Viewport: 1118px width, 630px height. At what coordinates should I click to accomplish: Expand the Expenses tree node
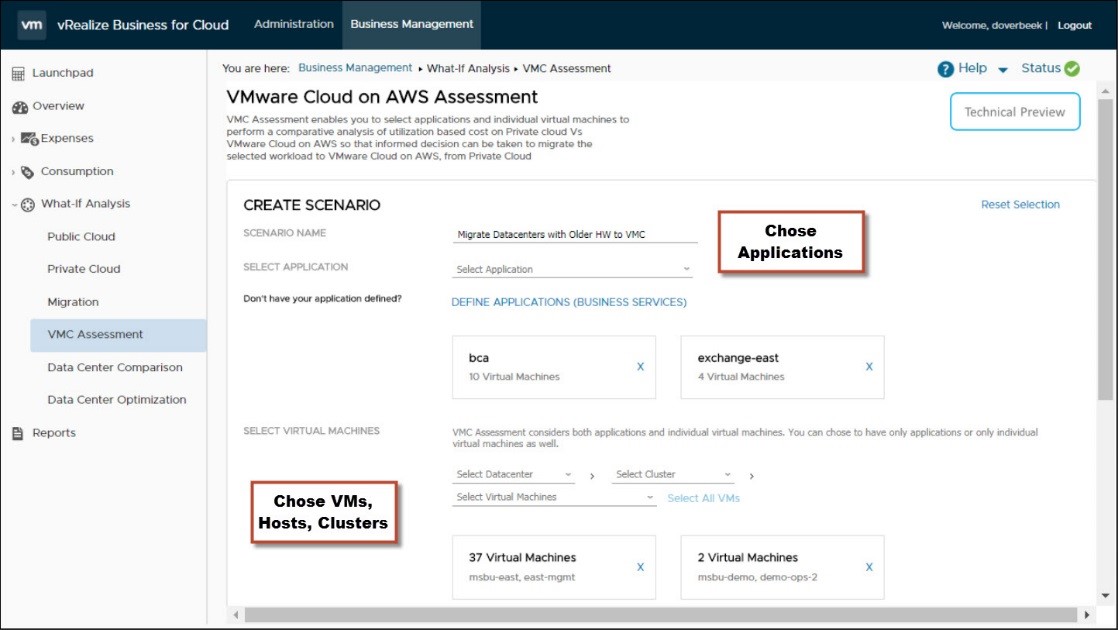tap(13, 139)
